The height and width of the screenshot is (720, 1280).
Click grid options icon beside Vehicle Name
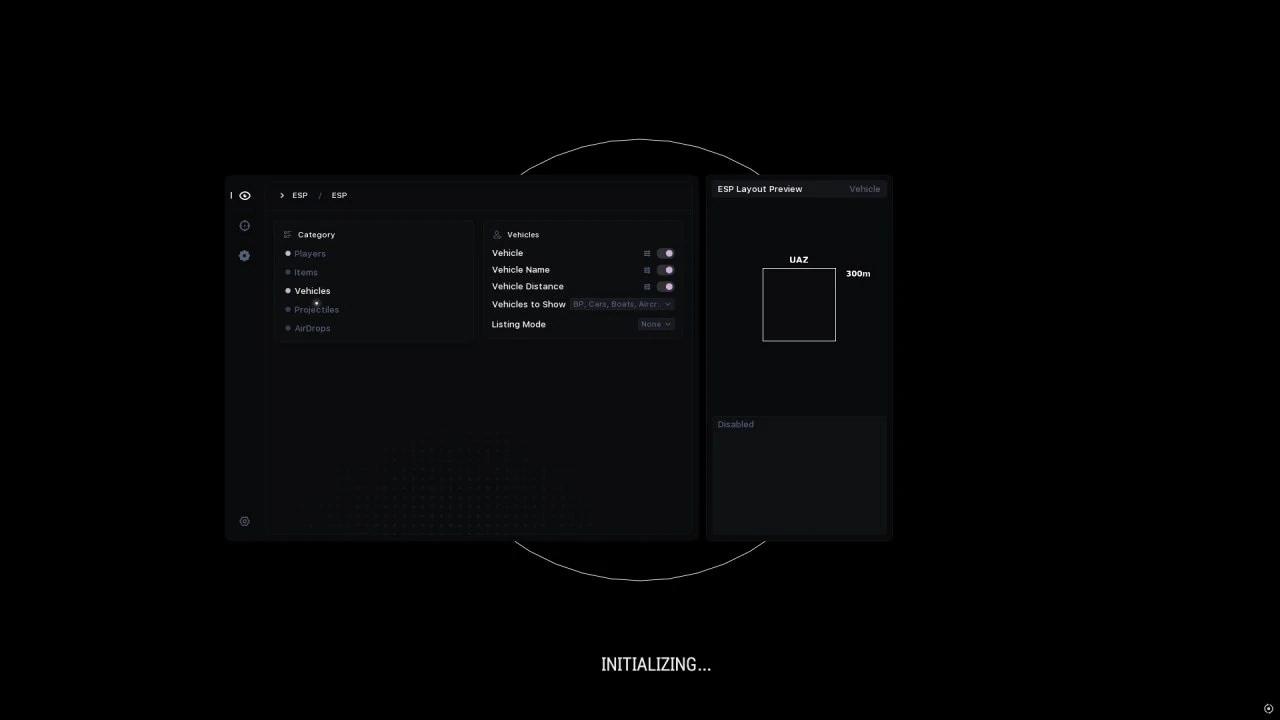point(647,270)
